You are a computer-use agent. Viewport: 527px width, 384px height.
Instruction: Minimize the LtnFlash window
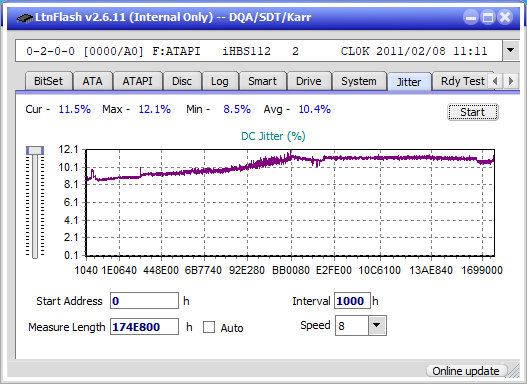pos(471,17)
